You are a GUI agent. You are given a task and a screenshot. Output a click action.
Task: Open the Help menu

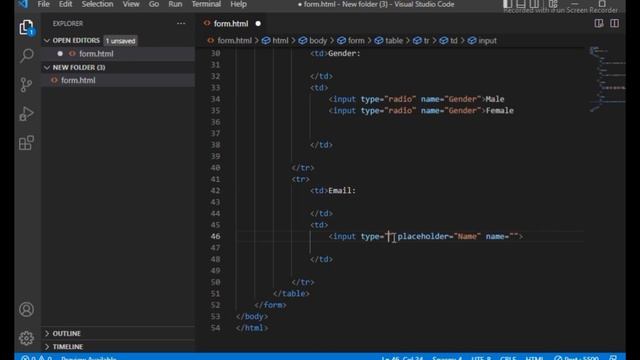click(238, 4)
